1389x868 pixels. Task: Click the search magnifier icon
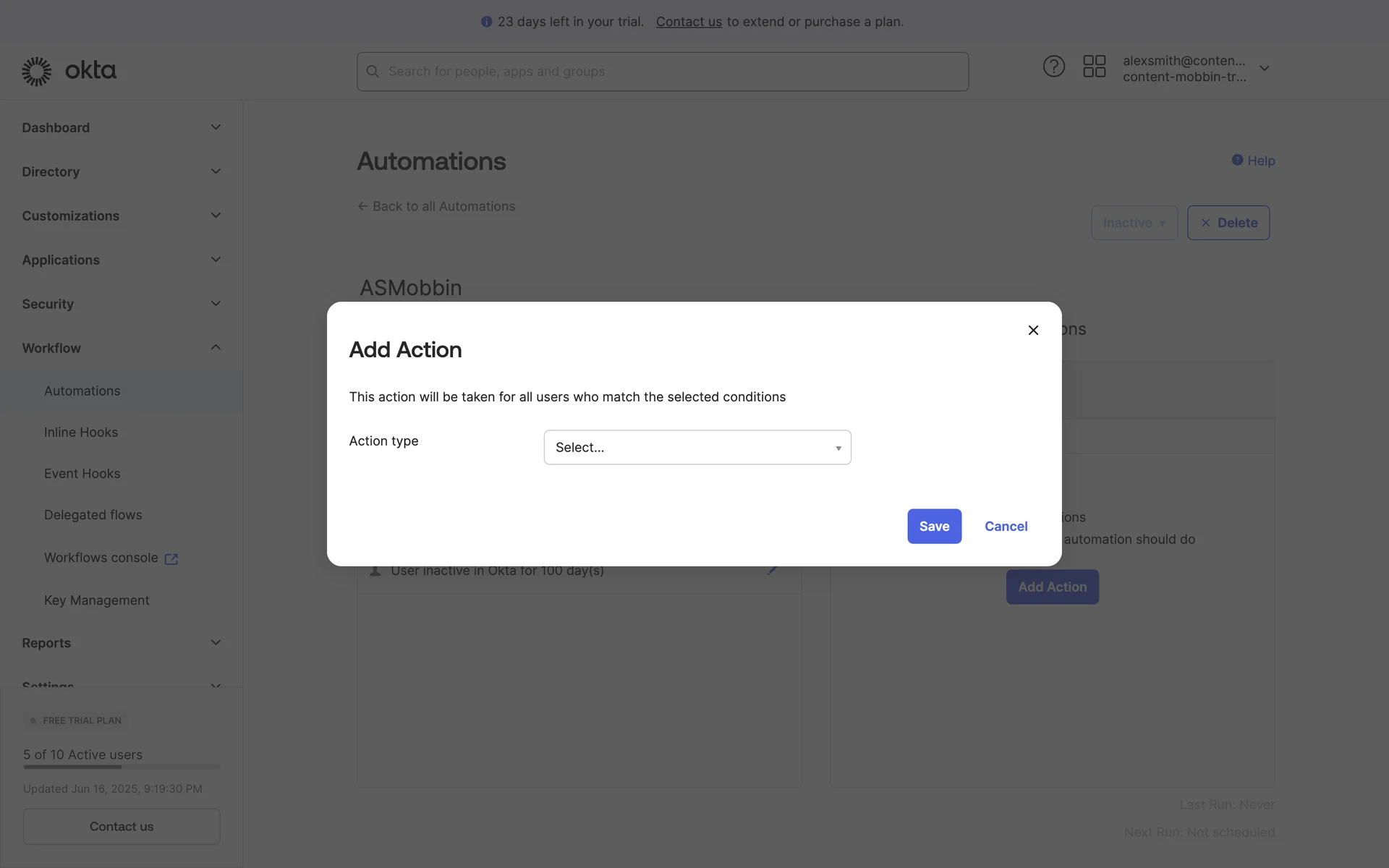click(x=373, y=72)
